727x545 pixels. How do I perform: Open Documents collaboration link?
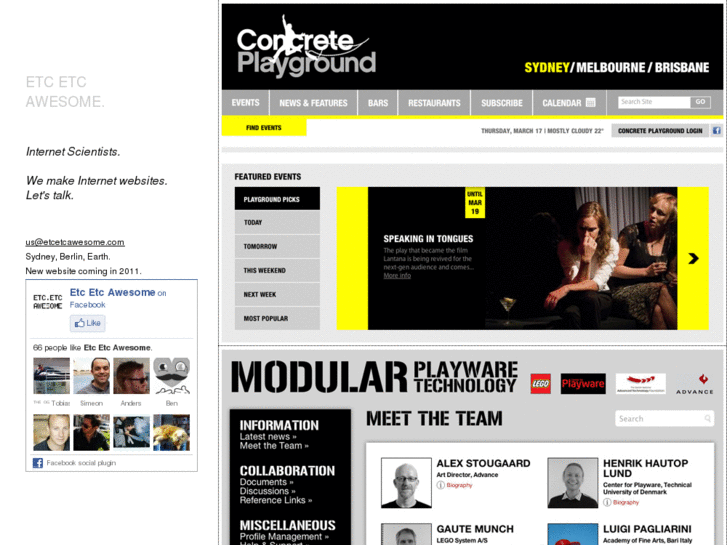pyautogui.click(x=267, y=482)
